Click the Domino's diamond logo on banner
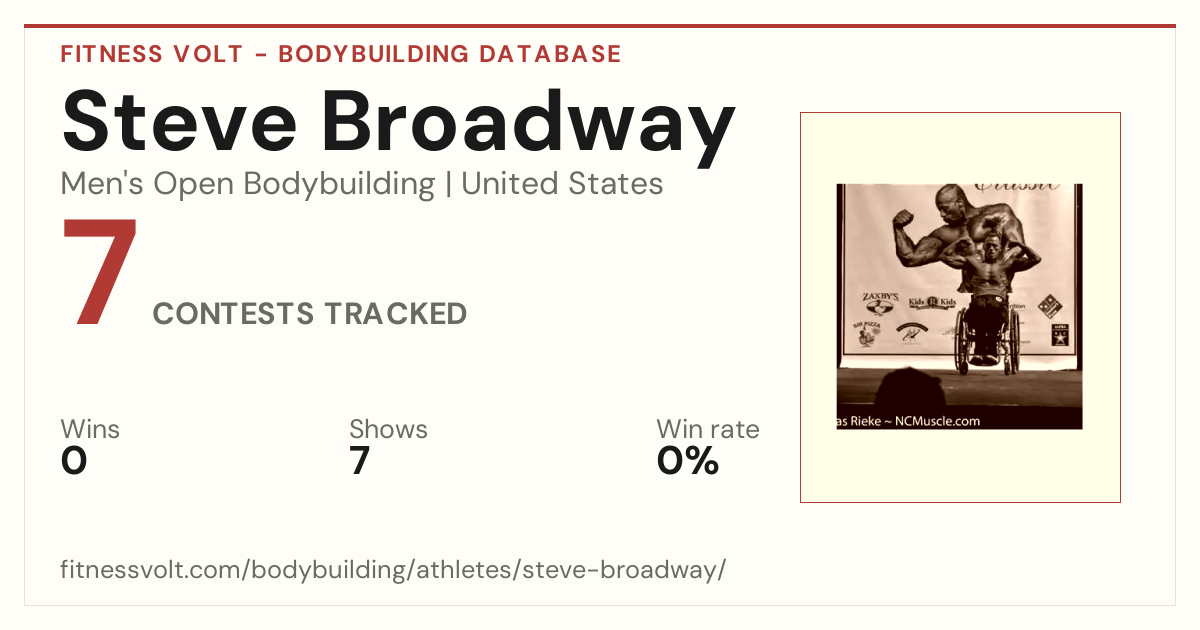The width and height of the screenshot is (1200, 630). point(1049,306)
